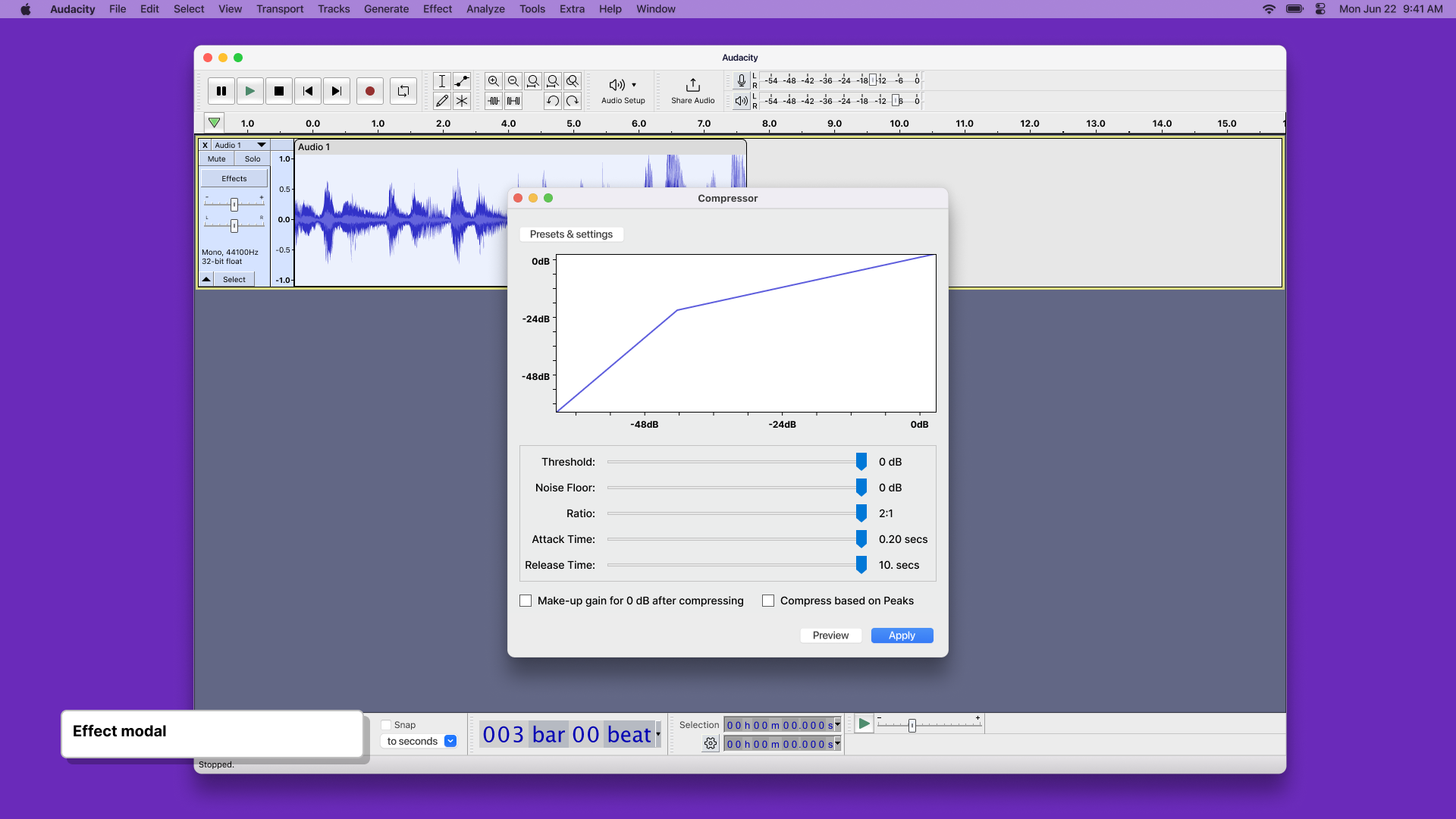Click the Multi-tool asterisk icon
The image size is (1456, 819).
(462, 101)
